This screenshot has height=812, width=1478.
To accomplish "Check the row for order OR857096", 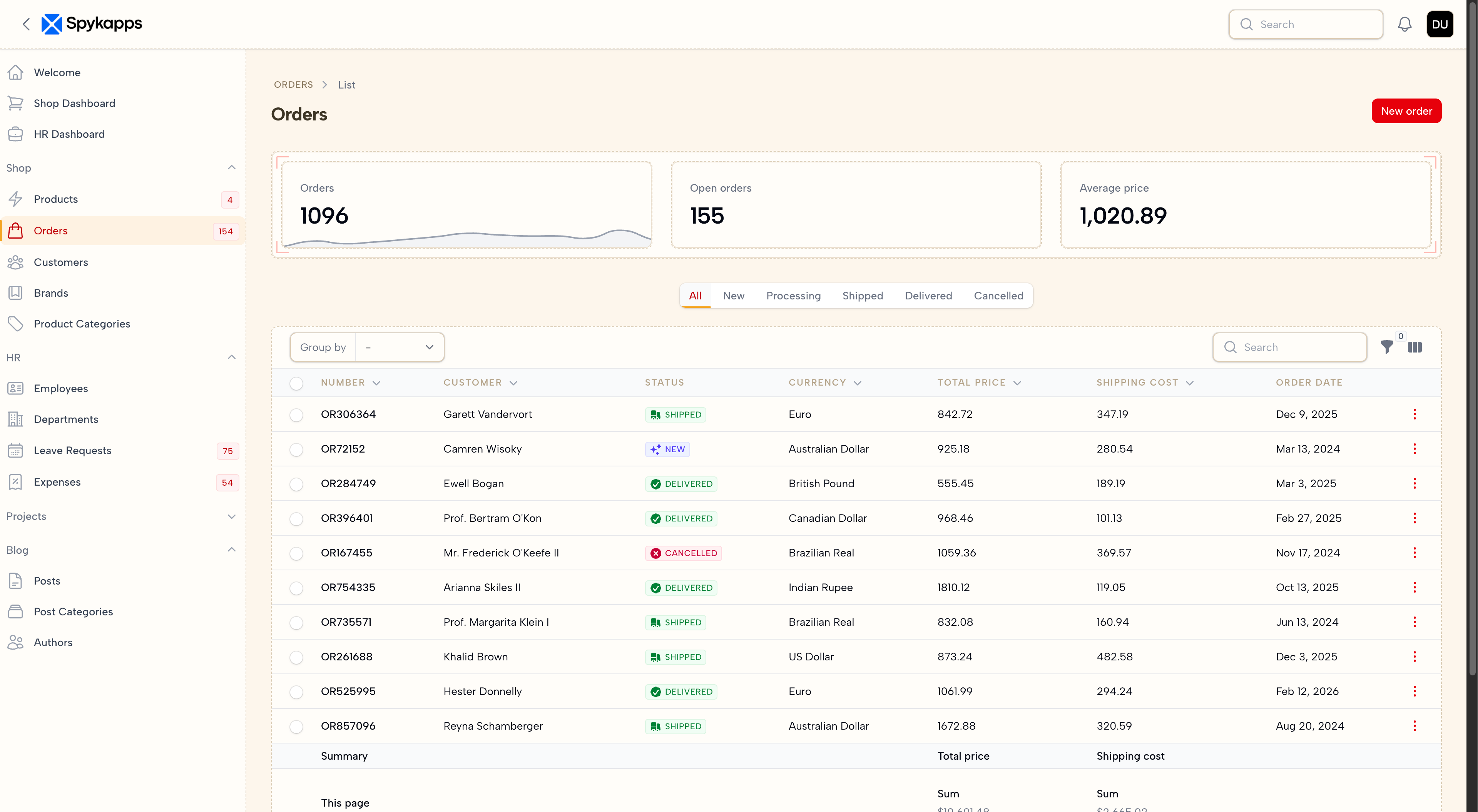I will (x=296, y=727).
